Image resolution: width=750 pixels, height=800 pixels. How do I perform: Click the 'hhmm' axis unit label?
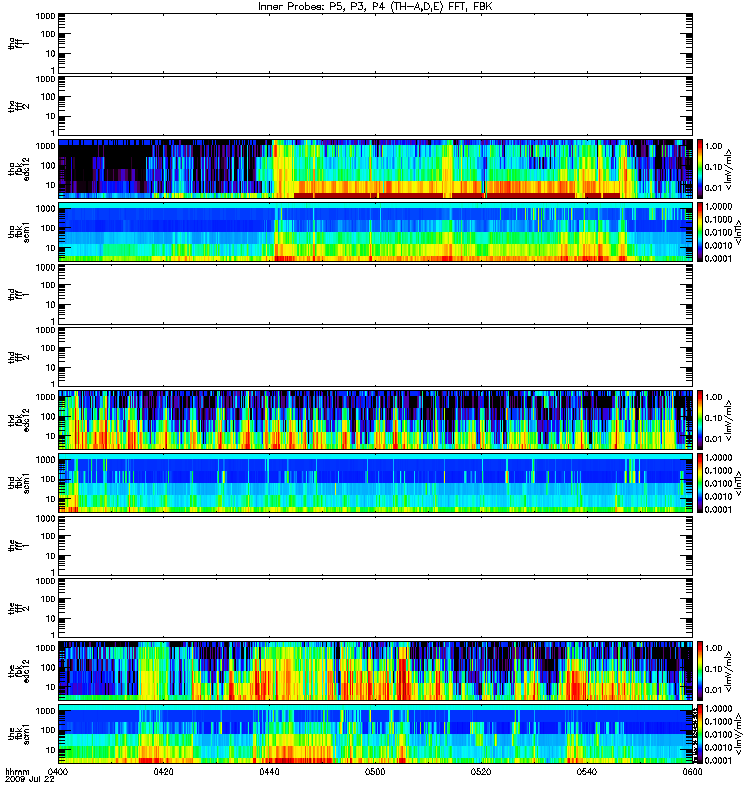click(x=17, y=771)
